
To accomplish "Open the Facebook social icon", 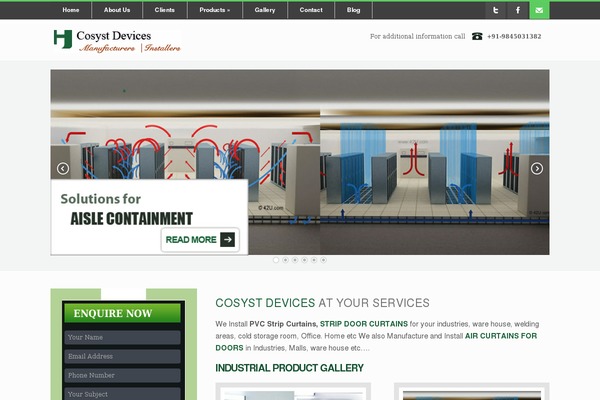I will [518, 10].
